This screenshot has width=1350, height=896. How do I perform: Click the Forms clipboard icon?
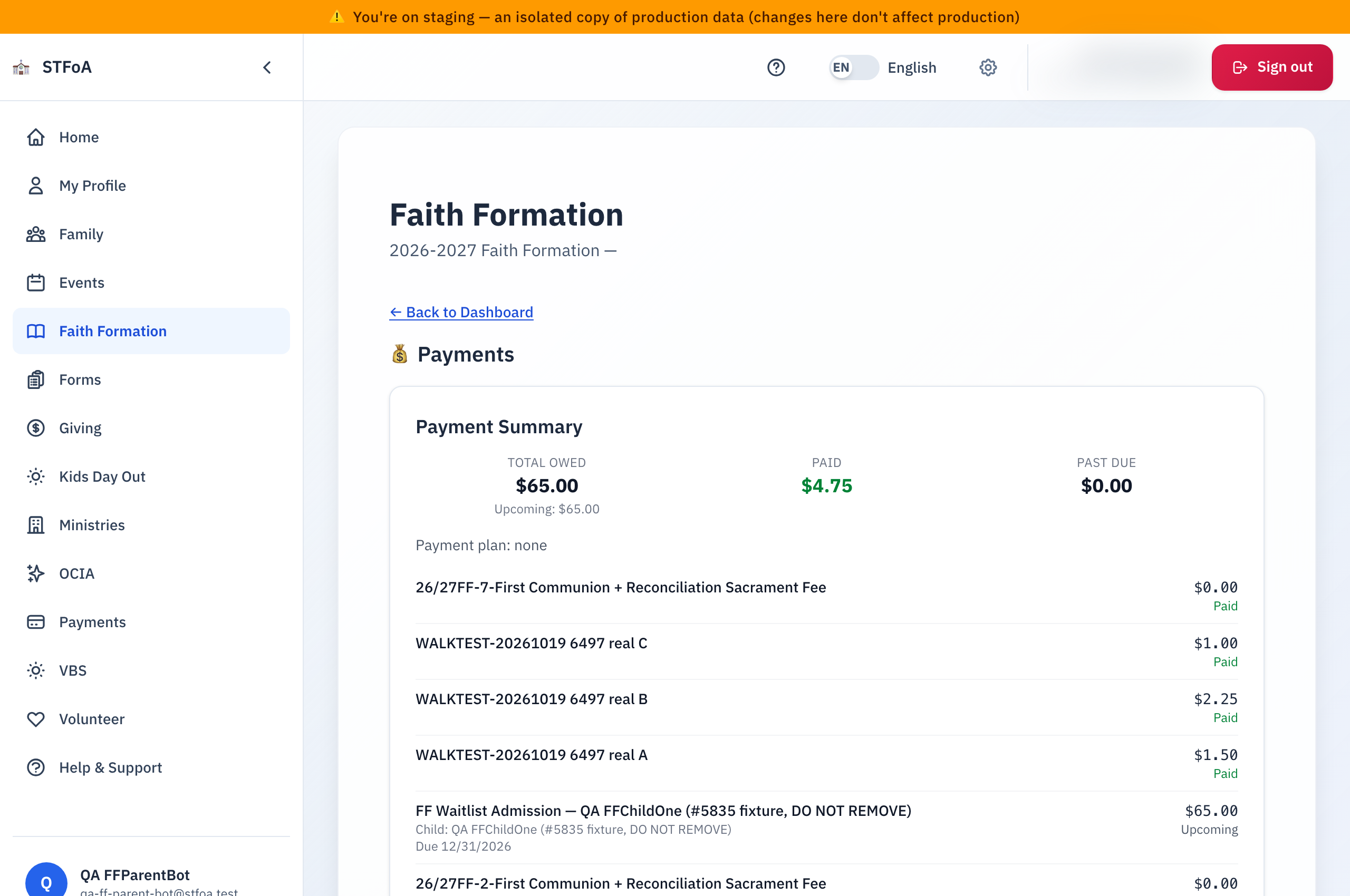(x=35, y=380)
